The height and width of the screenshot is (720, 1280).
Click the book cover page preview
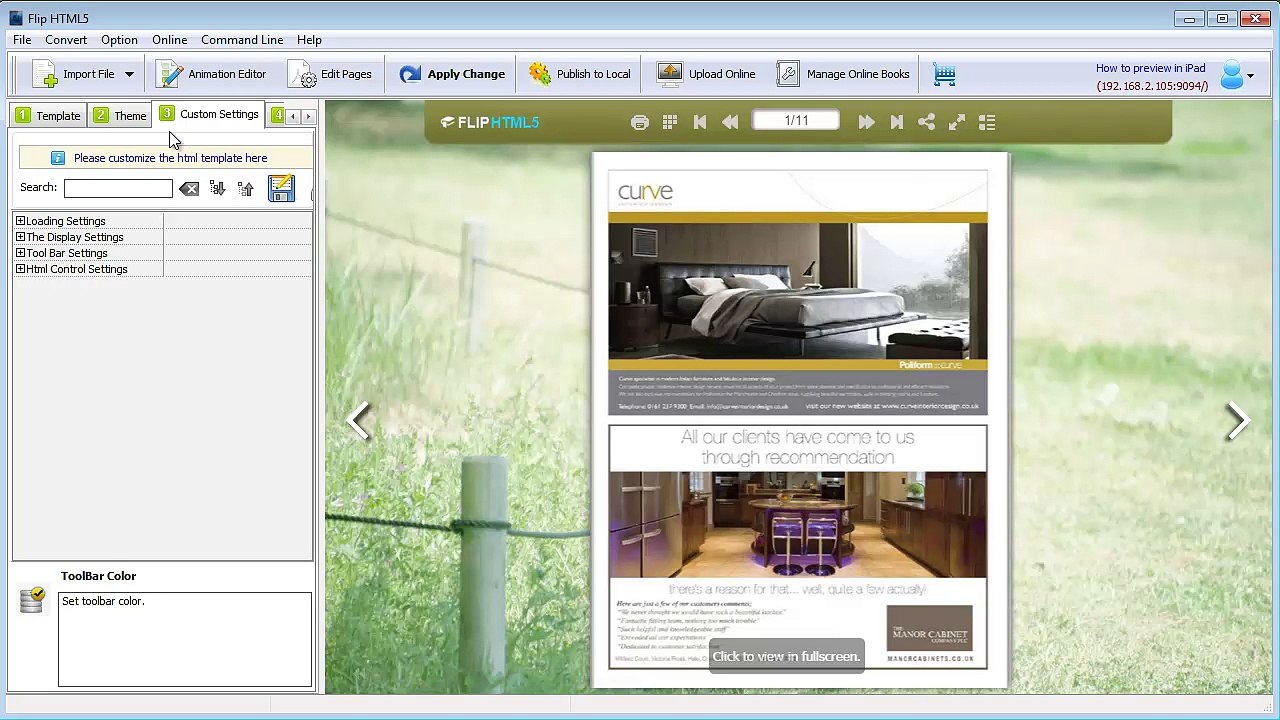coord(800,420)
